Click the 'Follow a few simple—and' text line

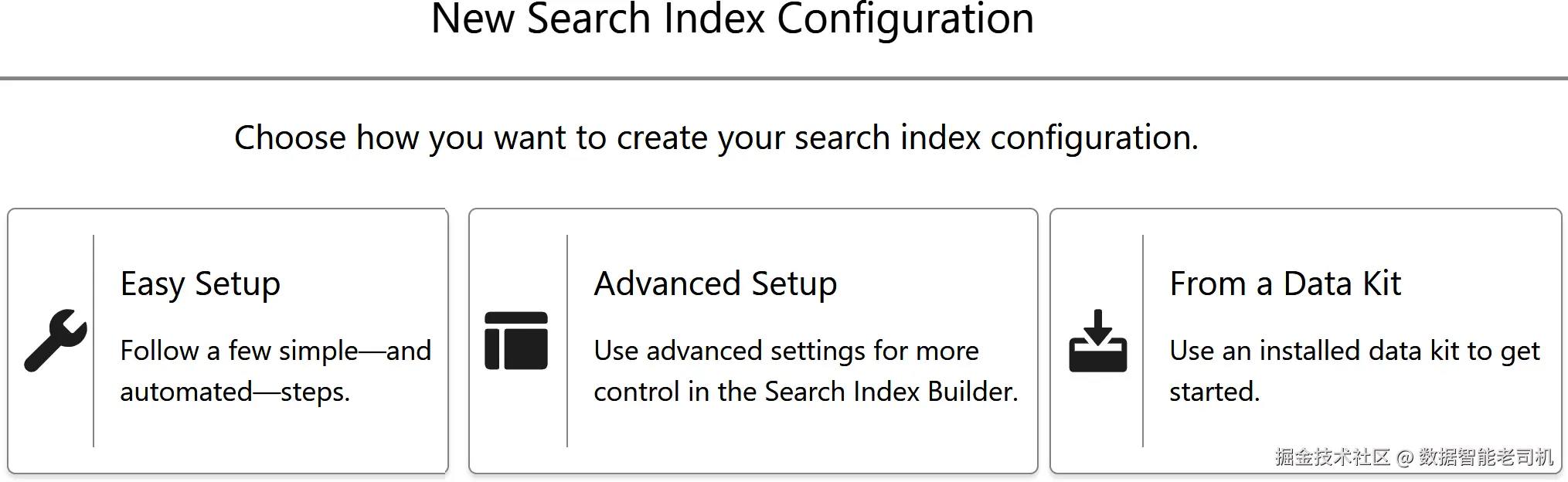275,351
